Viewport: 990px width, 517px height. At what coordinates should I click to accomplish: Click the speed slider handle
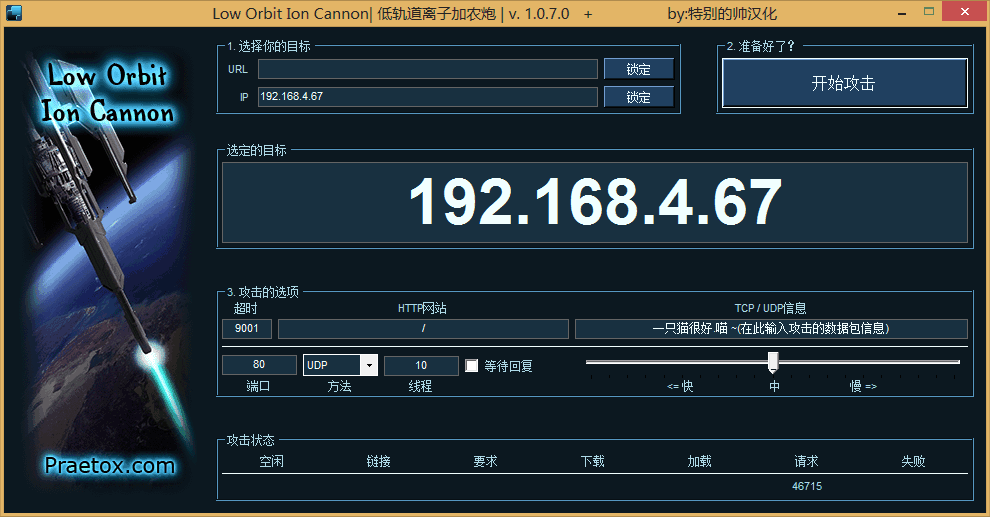click(773, 362)
